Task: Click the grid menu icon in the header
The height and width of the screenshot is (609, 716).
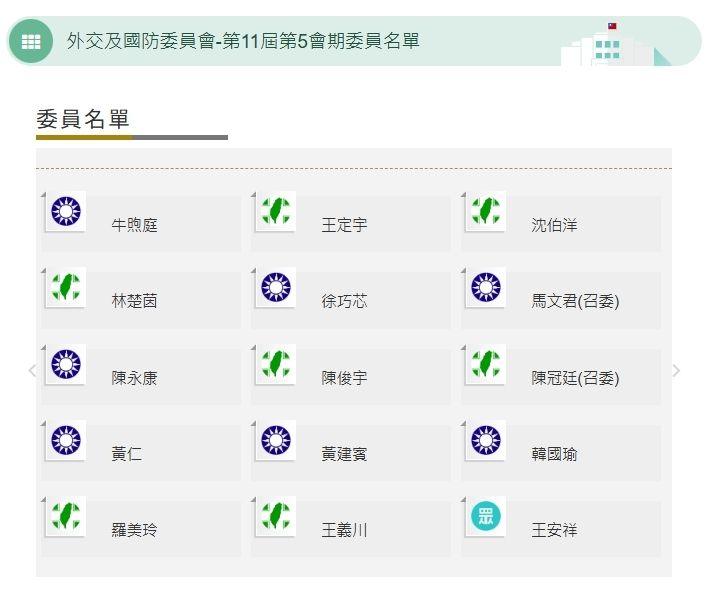Action: tap(31, 41)
